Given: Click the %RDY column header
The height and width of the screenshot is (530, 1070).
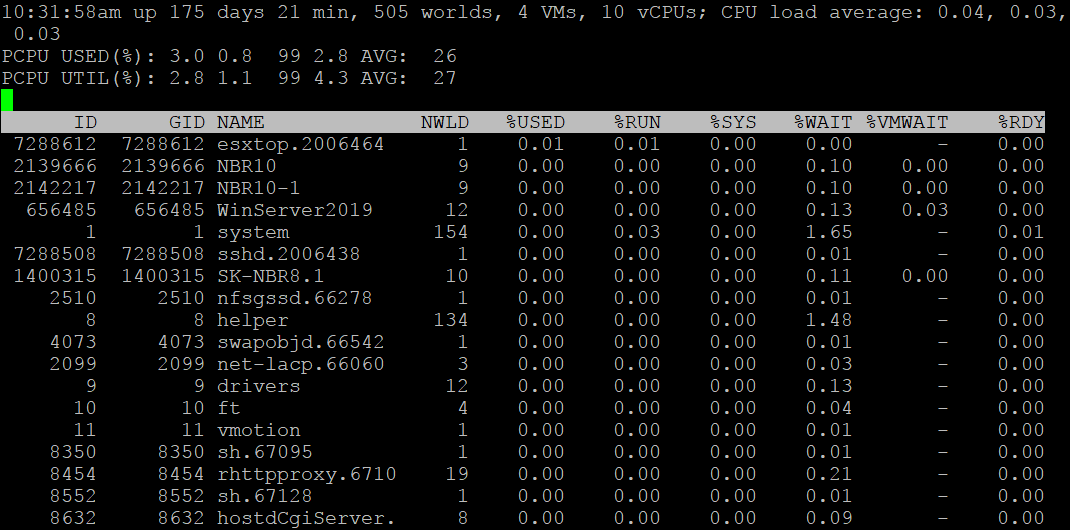Looking at the screenshot, I should click(1021, 122).
